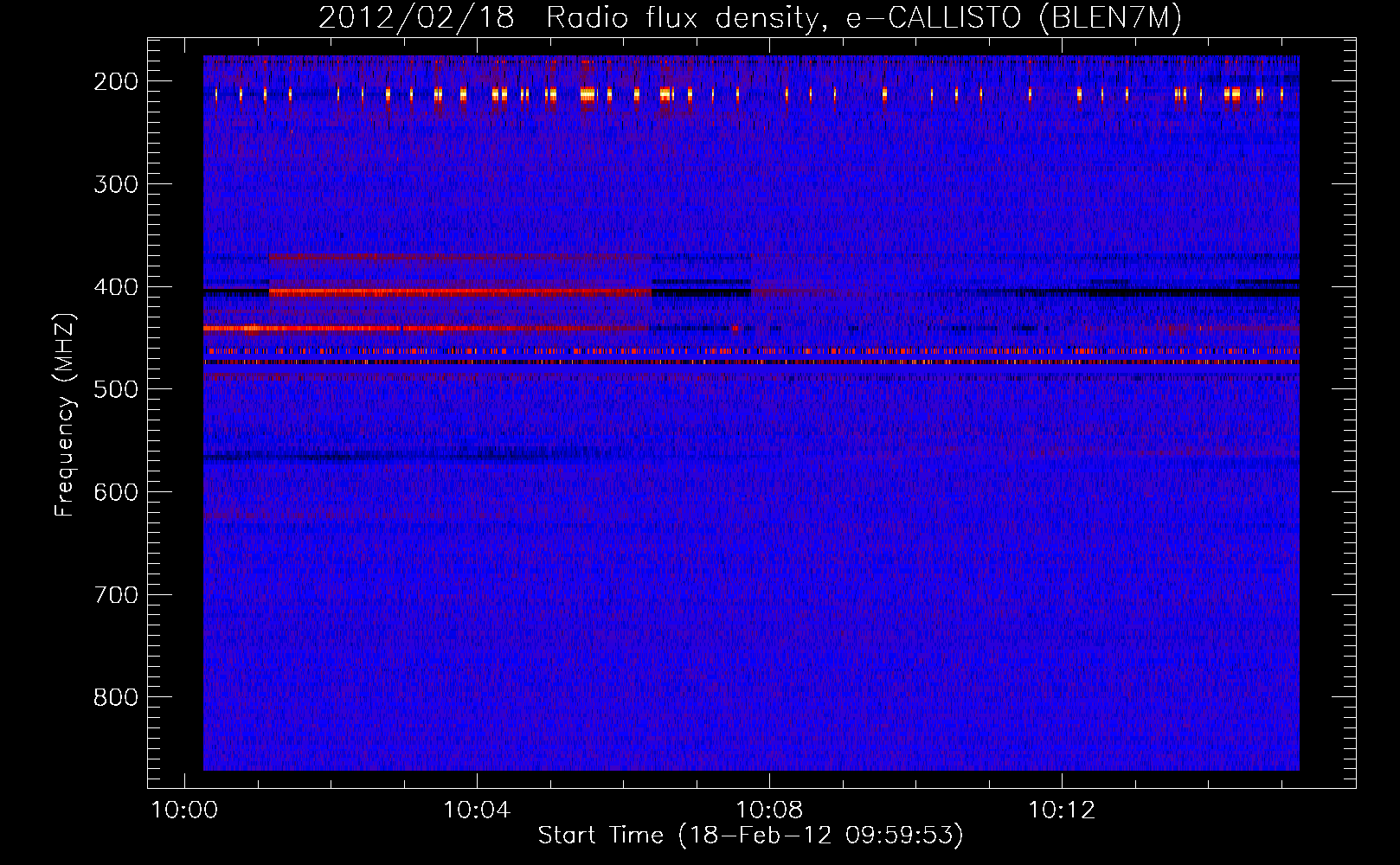
Task: Click the "Start Time (18-Feb-12 09:59:53)" label
Action: (x=750, y=836)
